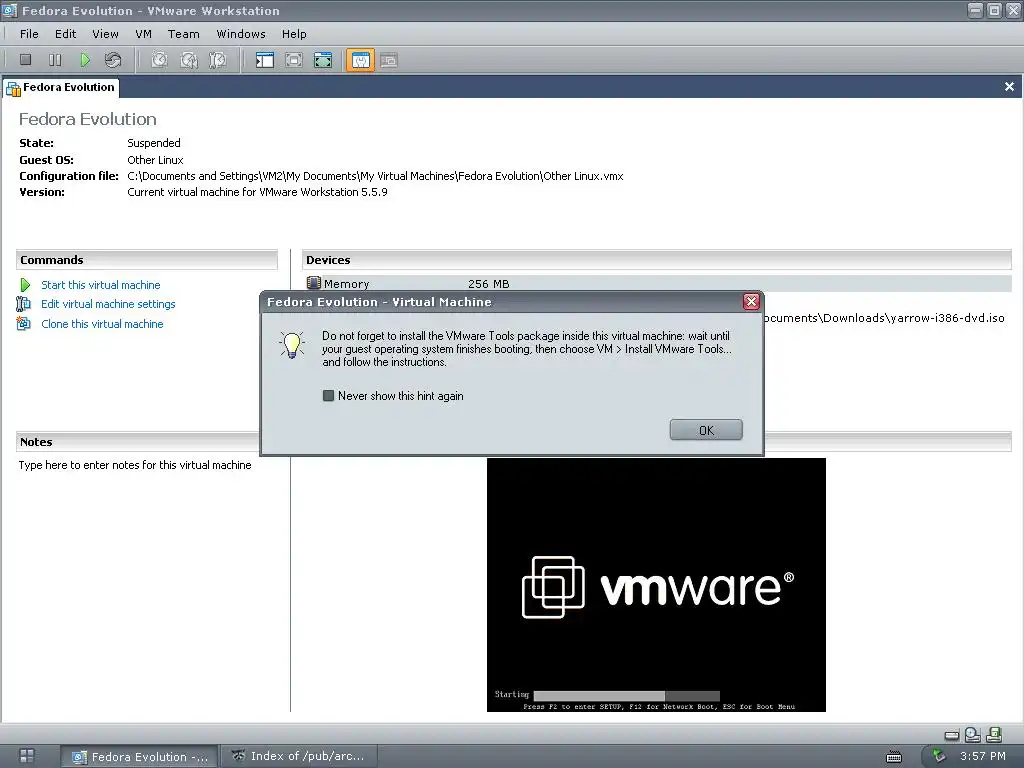
Task: Click the VMware boot screen thumbnail
Action: (x=656, y=585)
